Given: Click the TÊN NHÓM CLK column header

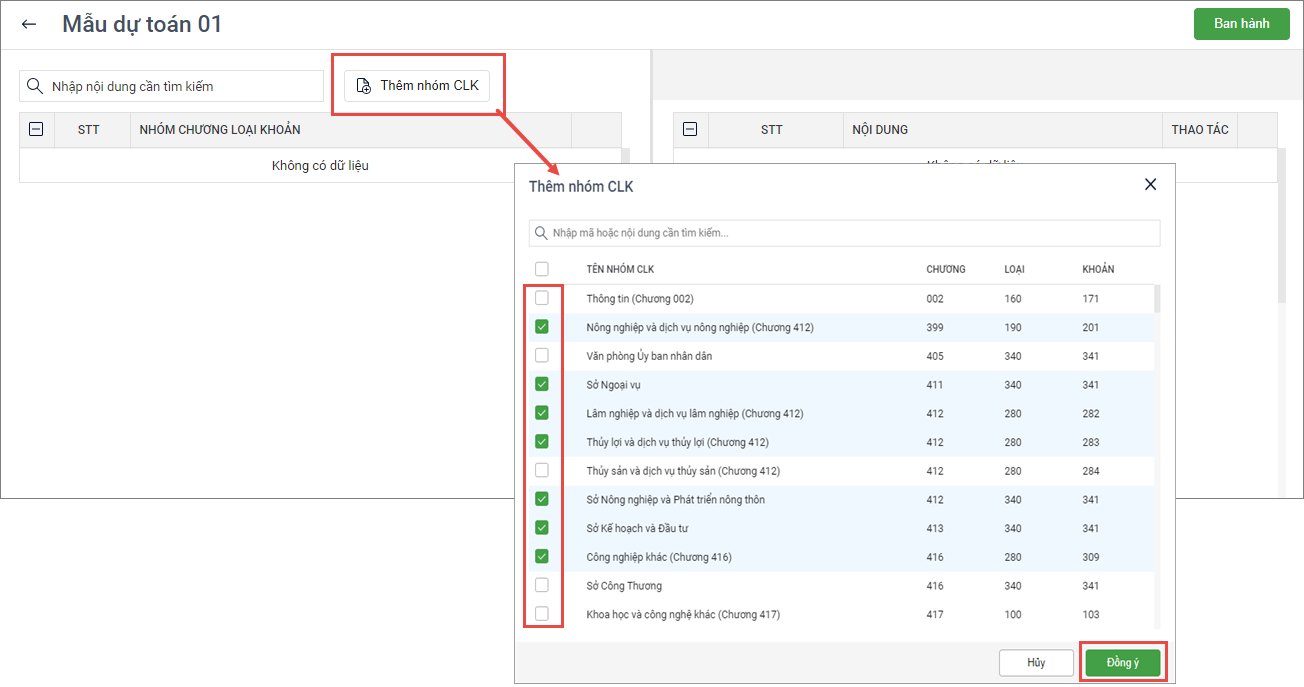Looking at the screenshot, I should [620, 269].
